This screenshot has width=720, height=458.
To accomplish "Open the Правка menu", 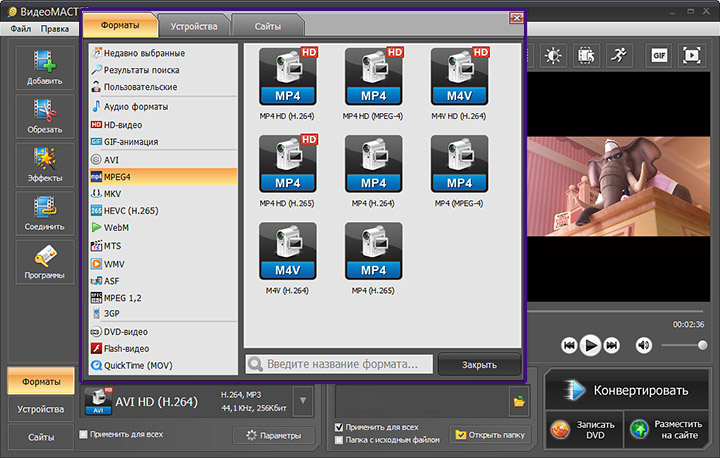I will [x=55, y=29].
